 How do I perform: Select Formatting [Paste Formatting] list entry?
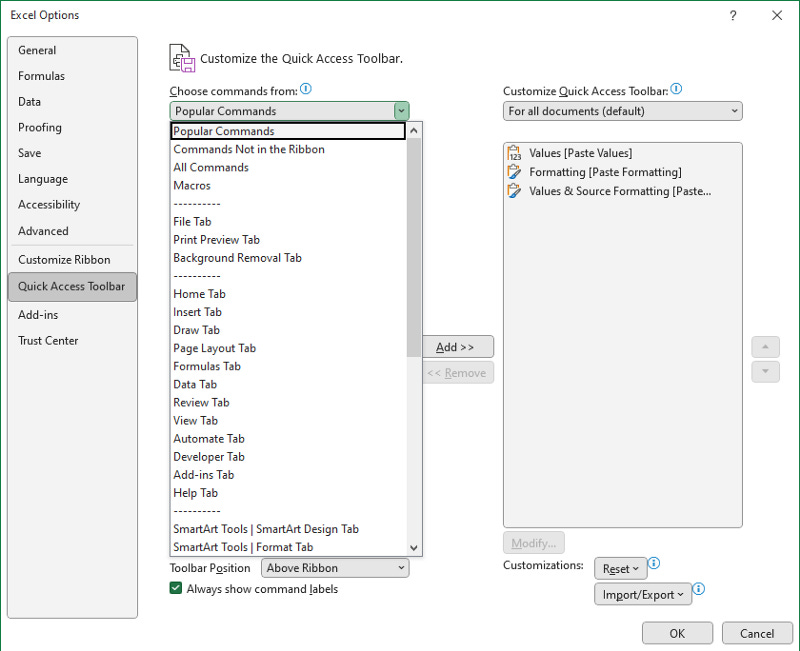(622, 172)
